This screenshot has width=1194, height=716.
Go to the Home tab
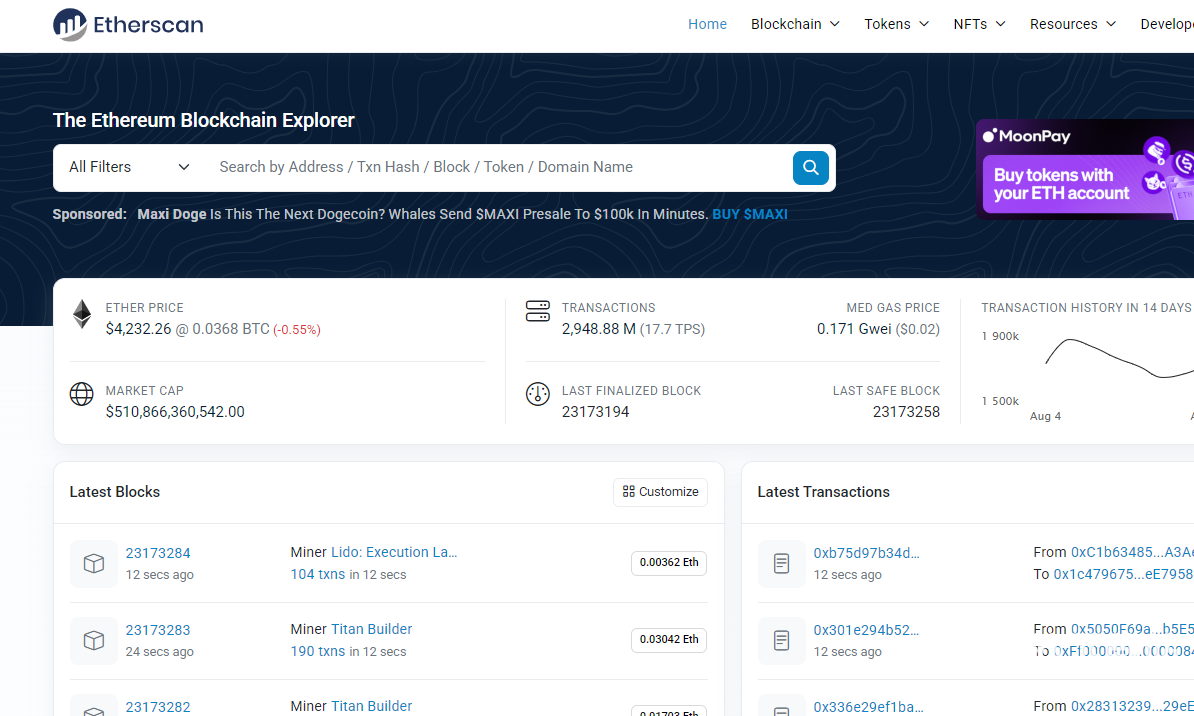pyautogui.click(x=707, y=24)
